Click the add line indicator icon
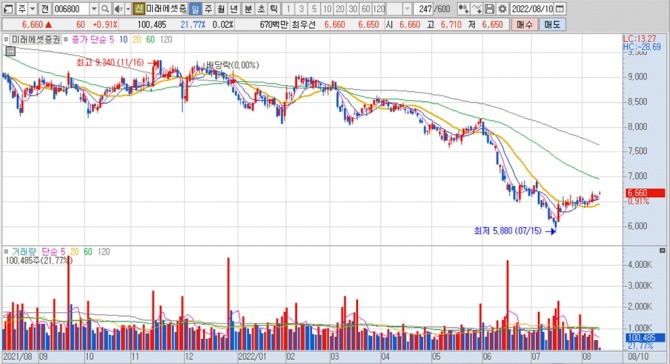670x364 pixels. [477, 9]
